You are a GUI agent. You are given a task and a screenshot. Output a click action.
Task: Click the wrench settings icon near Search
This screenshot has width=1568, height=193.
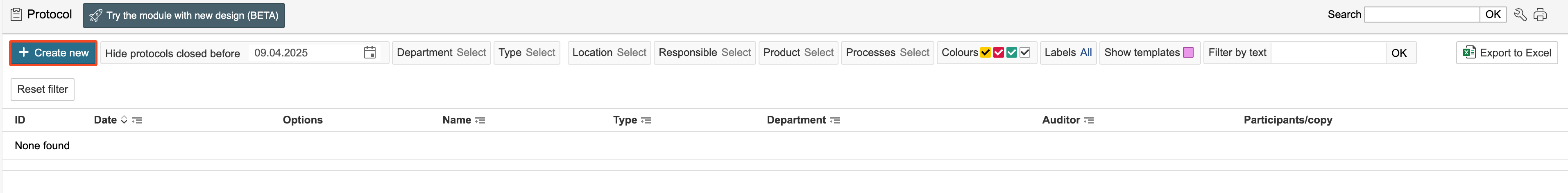pos(1520,15)
